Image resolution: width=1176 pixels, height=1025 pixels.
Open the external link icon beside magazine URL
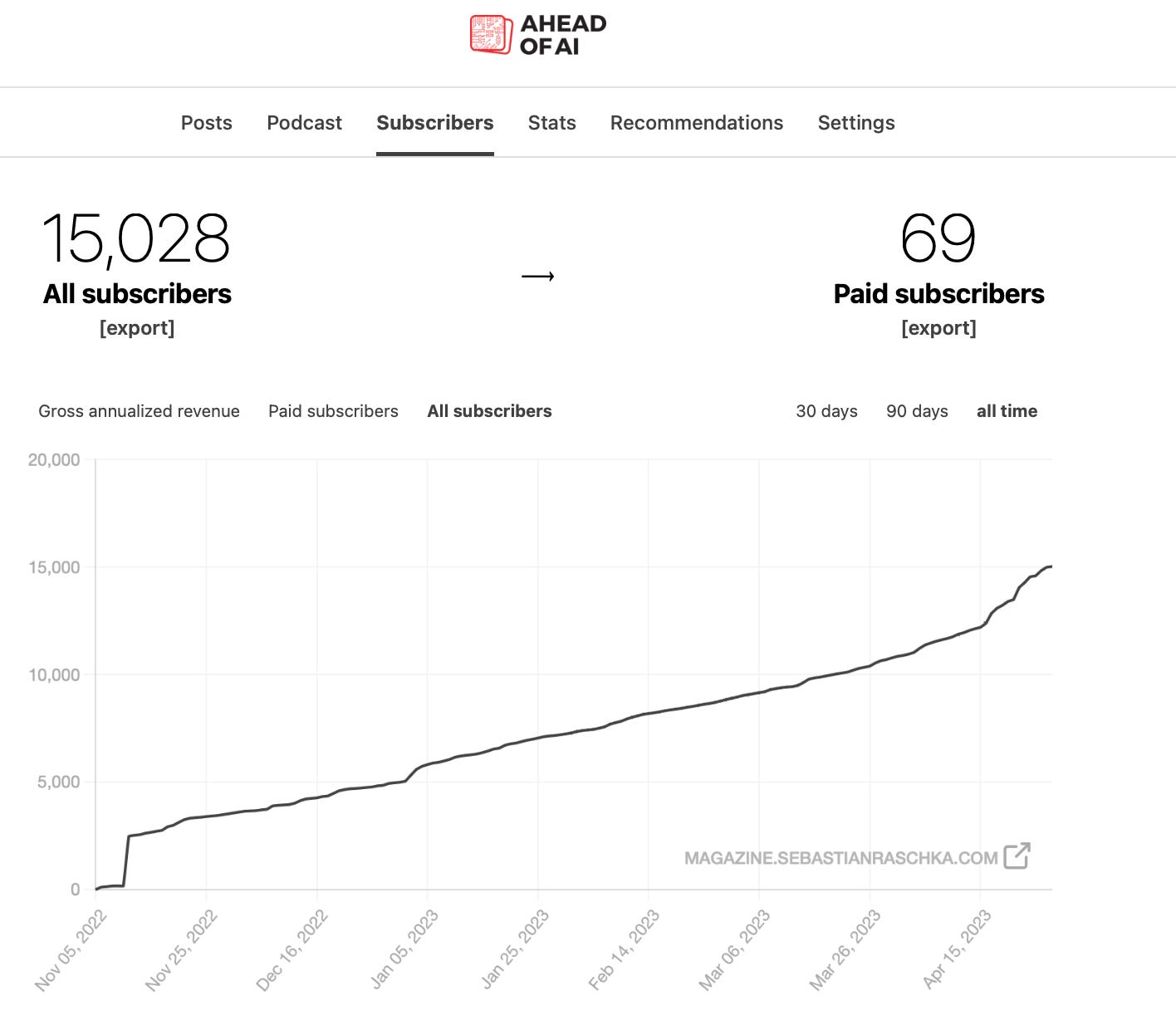pos(1017,856)
